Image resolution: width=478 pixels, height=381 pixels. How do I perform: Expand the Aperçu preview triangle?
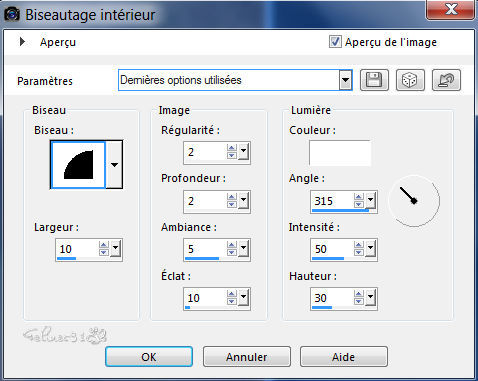click(x=22, y=42)
